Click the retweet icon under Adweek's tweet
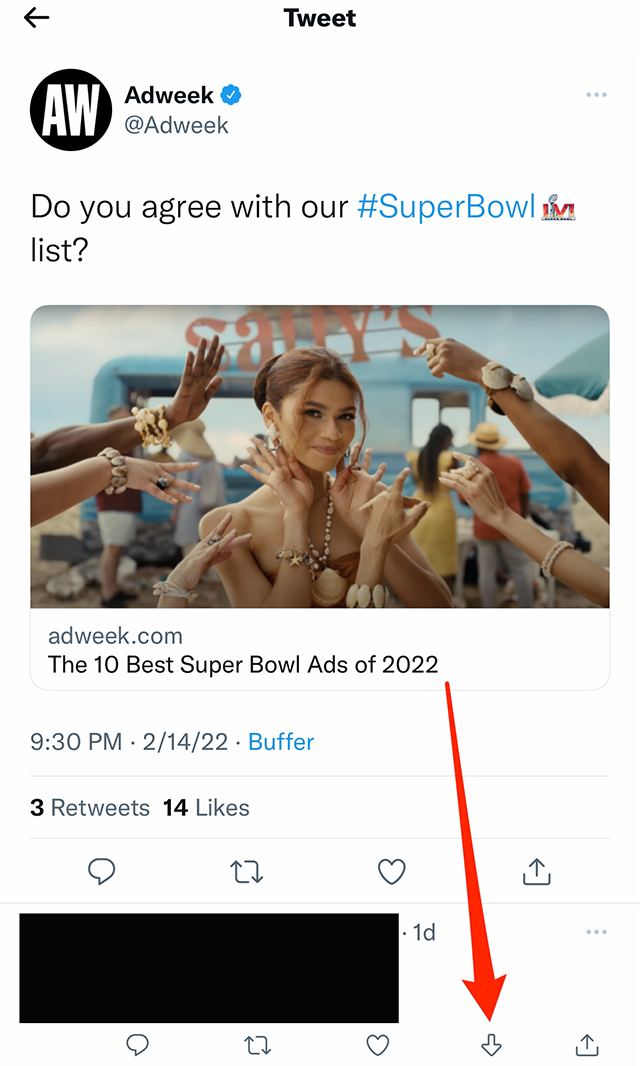 pos(246,871)
